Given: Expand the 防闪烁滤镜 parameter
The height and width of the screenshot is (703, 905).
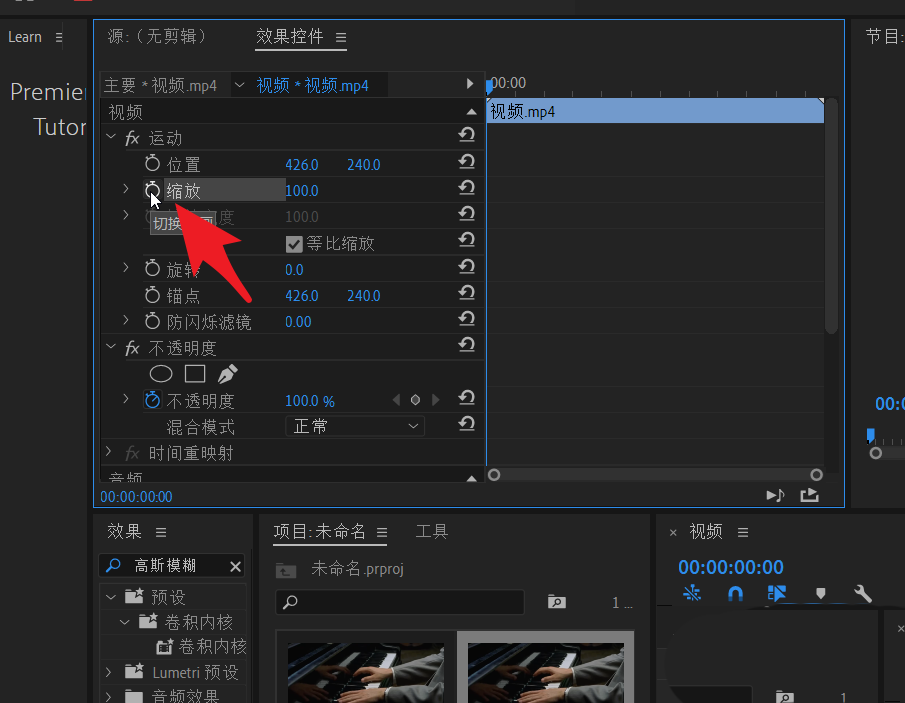Looking at the screenshot, I should (126, 320).
